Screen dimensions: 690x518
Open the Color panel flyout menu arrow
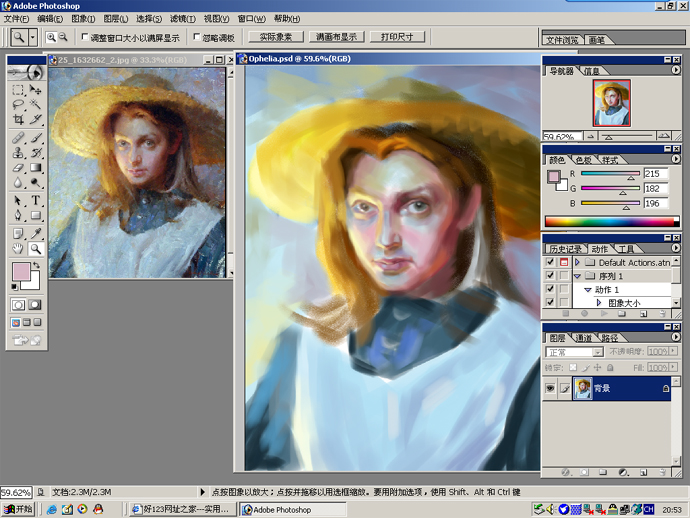tap(676, 159)
